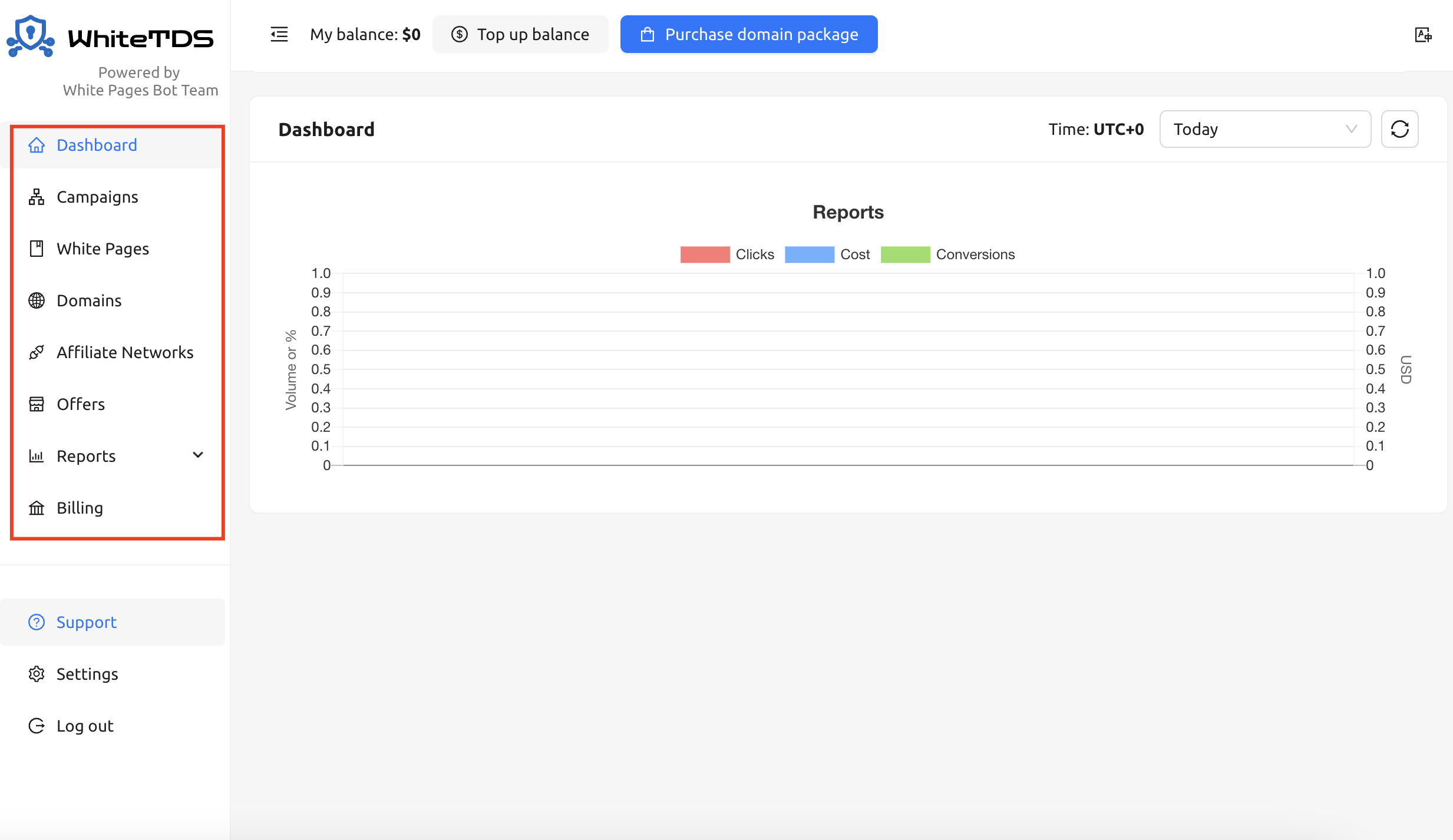Select the Offers menu item
The image size is (1453, 840).
click(x=113, y=404)
